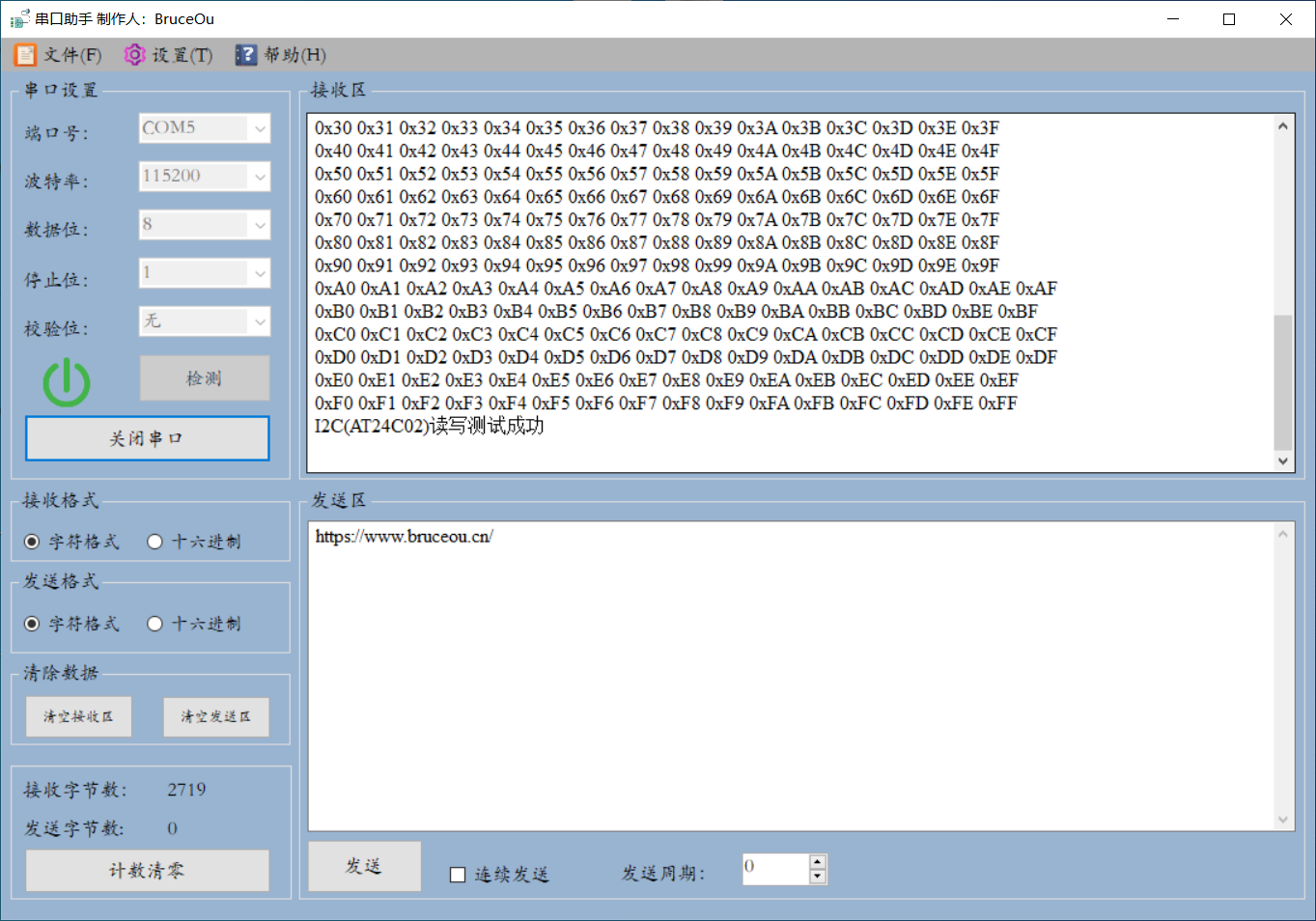1316x921 pixels.
Task: Click the 0xA0 value in receive area
Action: click(335, 289)
